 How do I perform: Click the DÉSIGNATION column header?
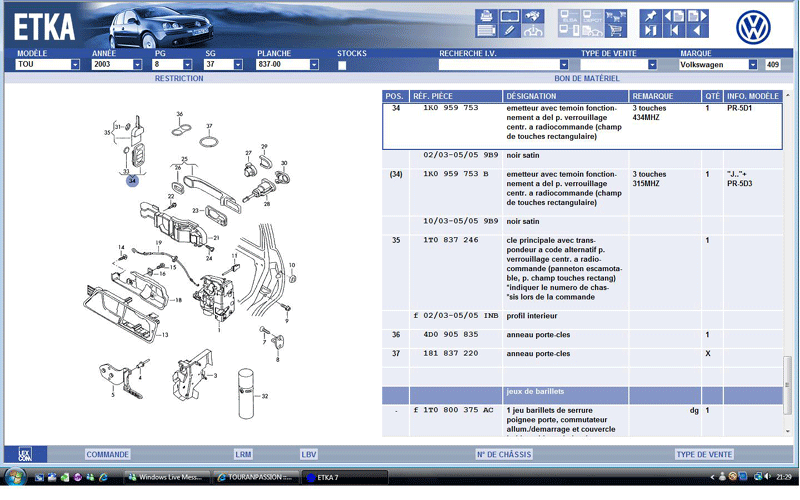[565, 96]
